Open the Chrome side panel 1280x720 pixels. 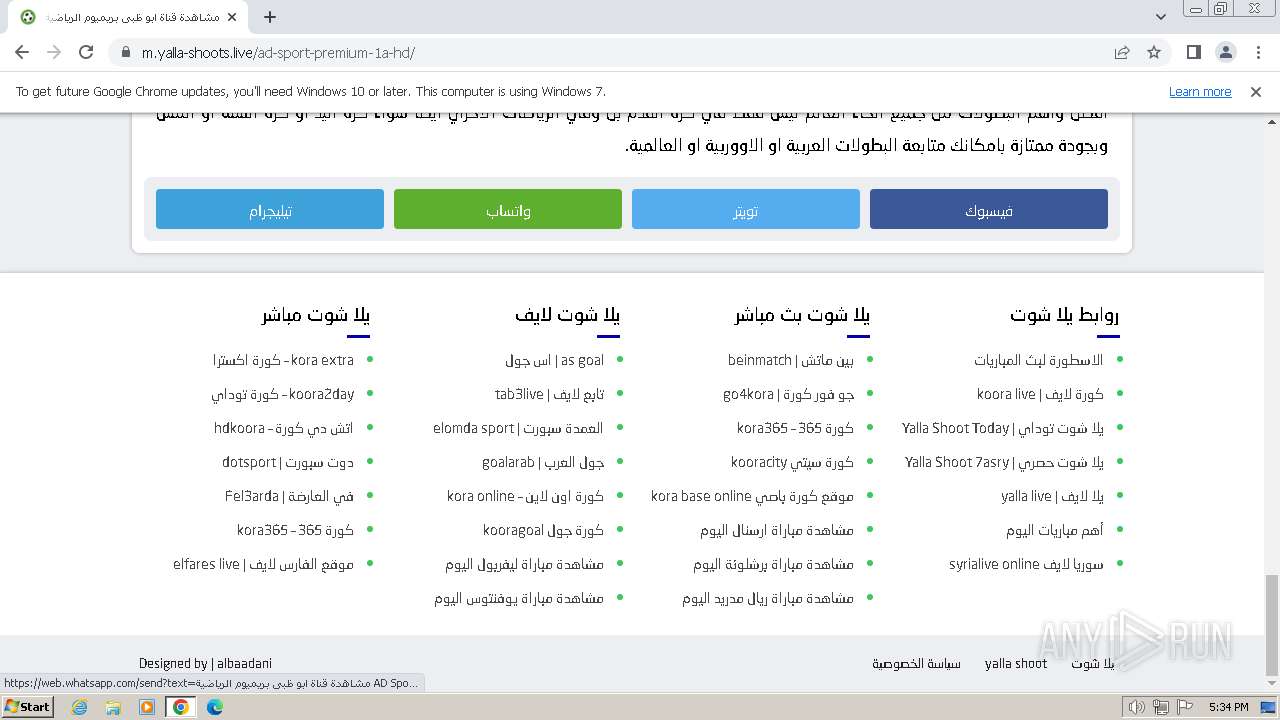click(1194, 52)
